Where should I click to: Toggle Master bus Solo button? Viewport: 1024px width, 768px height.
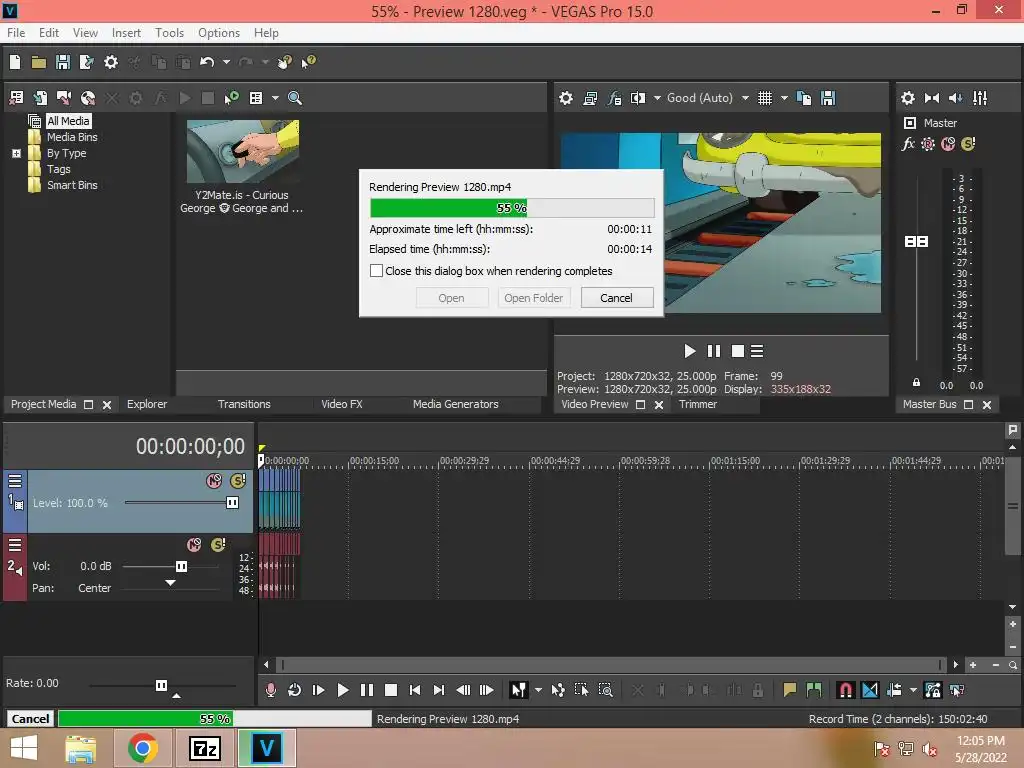(968, 144)
